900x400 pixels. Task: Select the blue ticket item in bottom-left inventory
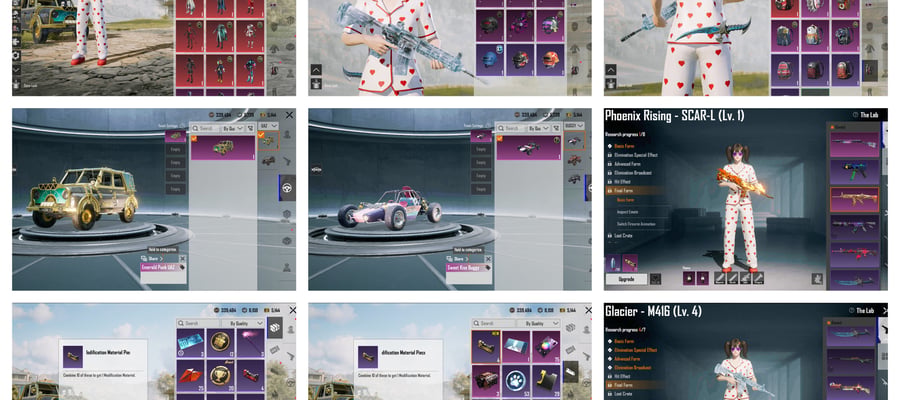pos(190,343)
